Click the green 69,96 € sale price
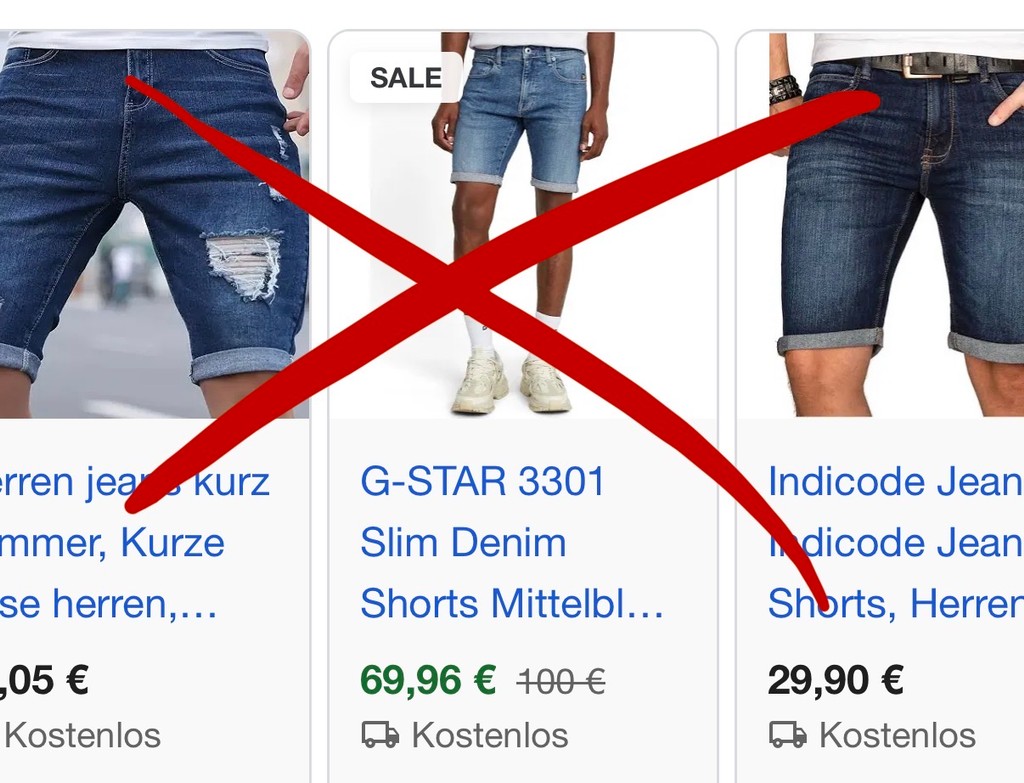The image size is (1024, 783). (x=428, y=680)
